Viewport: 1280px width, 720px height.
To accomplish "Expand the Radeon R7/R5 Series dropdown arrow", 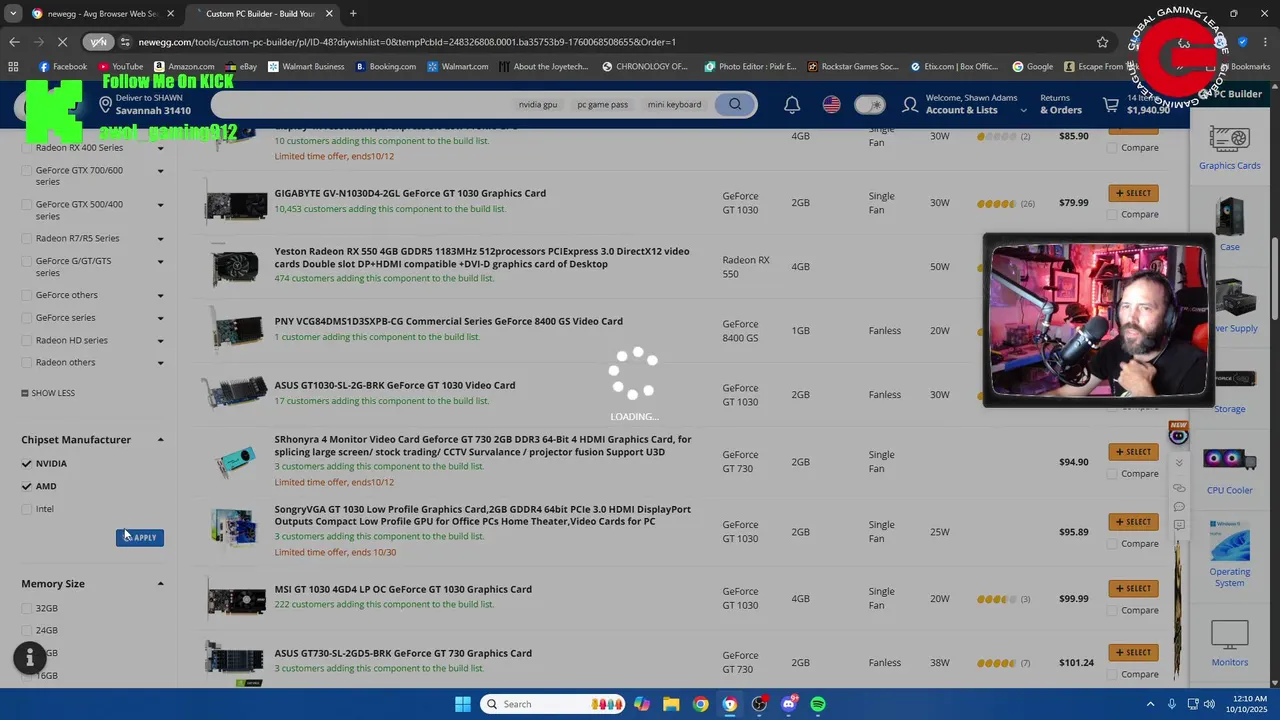I will click(160, 239).
